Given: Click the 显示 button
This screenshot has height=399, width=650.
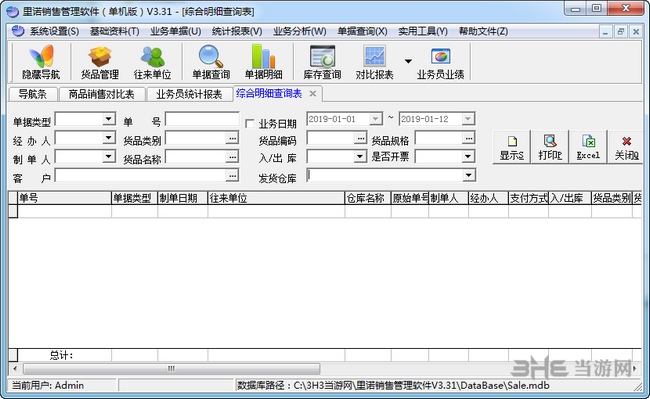Looking at the screenshot, I should [x=512, y=147].
